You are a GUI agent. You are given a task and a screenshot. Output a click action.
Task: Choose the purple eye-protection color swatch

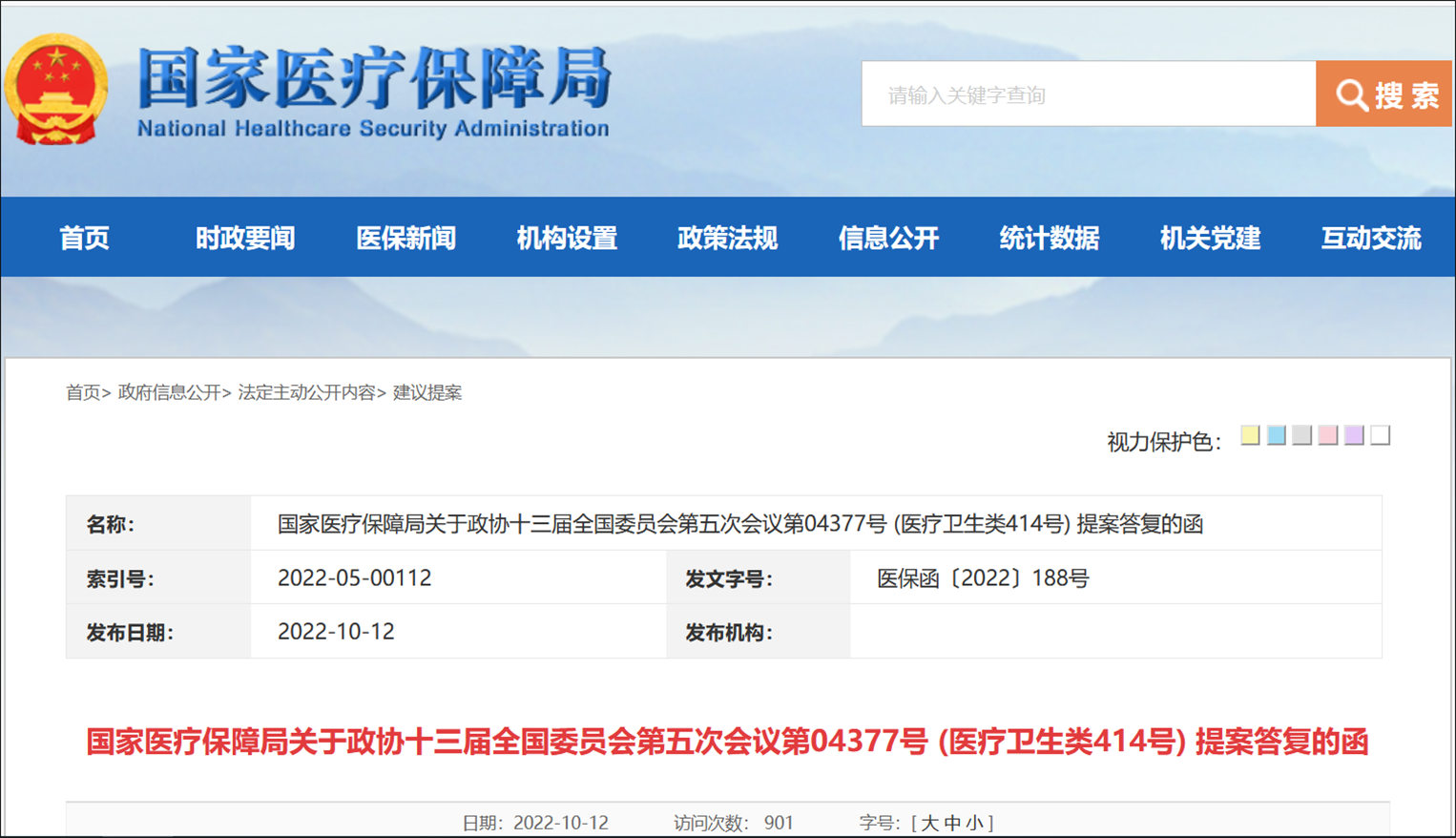point(1354,435)
